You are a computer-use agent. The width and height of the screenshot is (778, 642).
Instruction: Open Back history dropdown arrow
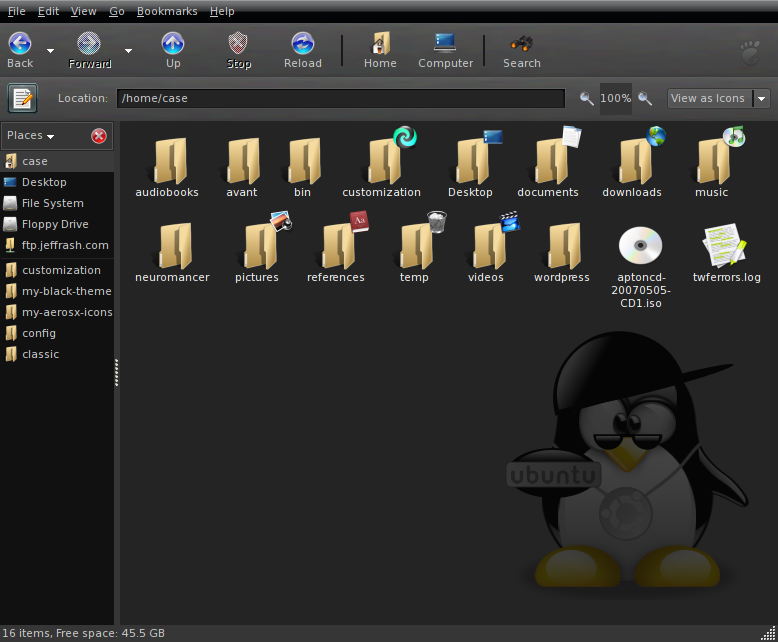pos(50,51)
